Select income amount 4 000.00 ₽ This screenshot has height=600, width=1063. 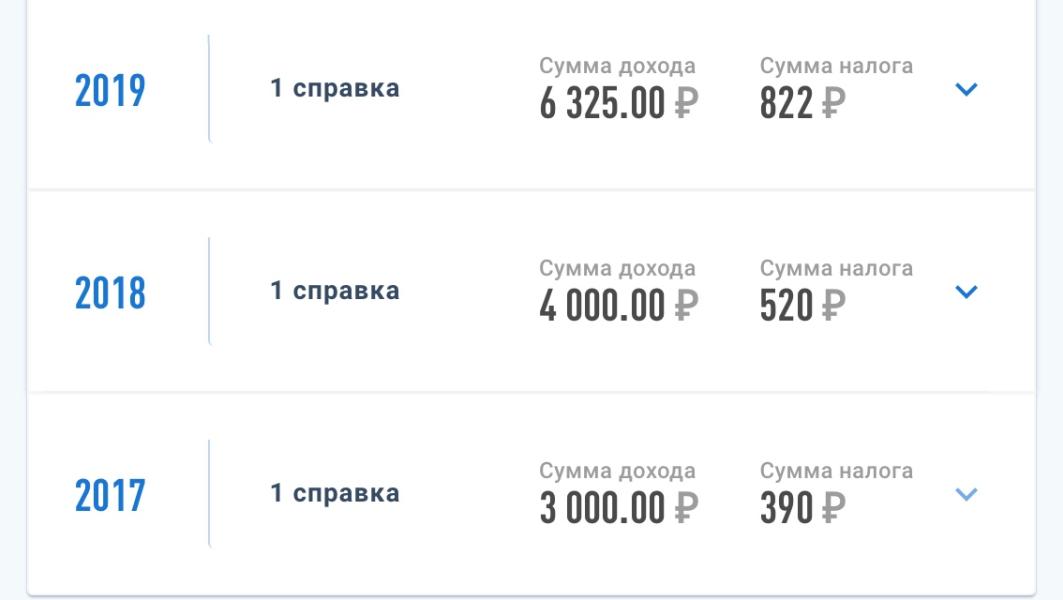tap(618, 306)
